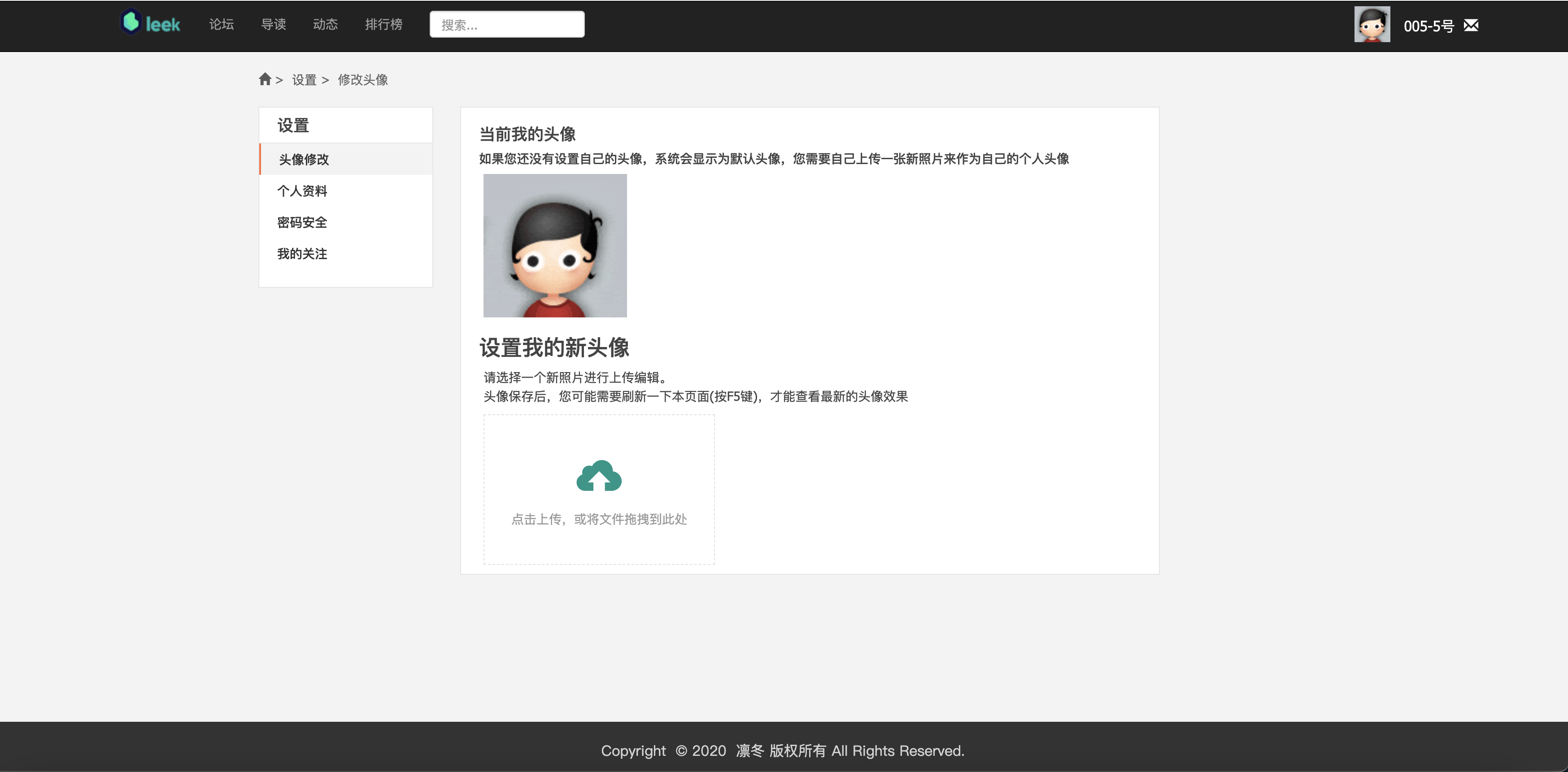The image size is (1568, 772).
Task: Click 点击上传，或将文件拖拽到此处 upload text
Action: click(x=599, y=520)
